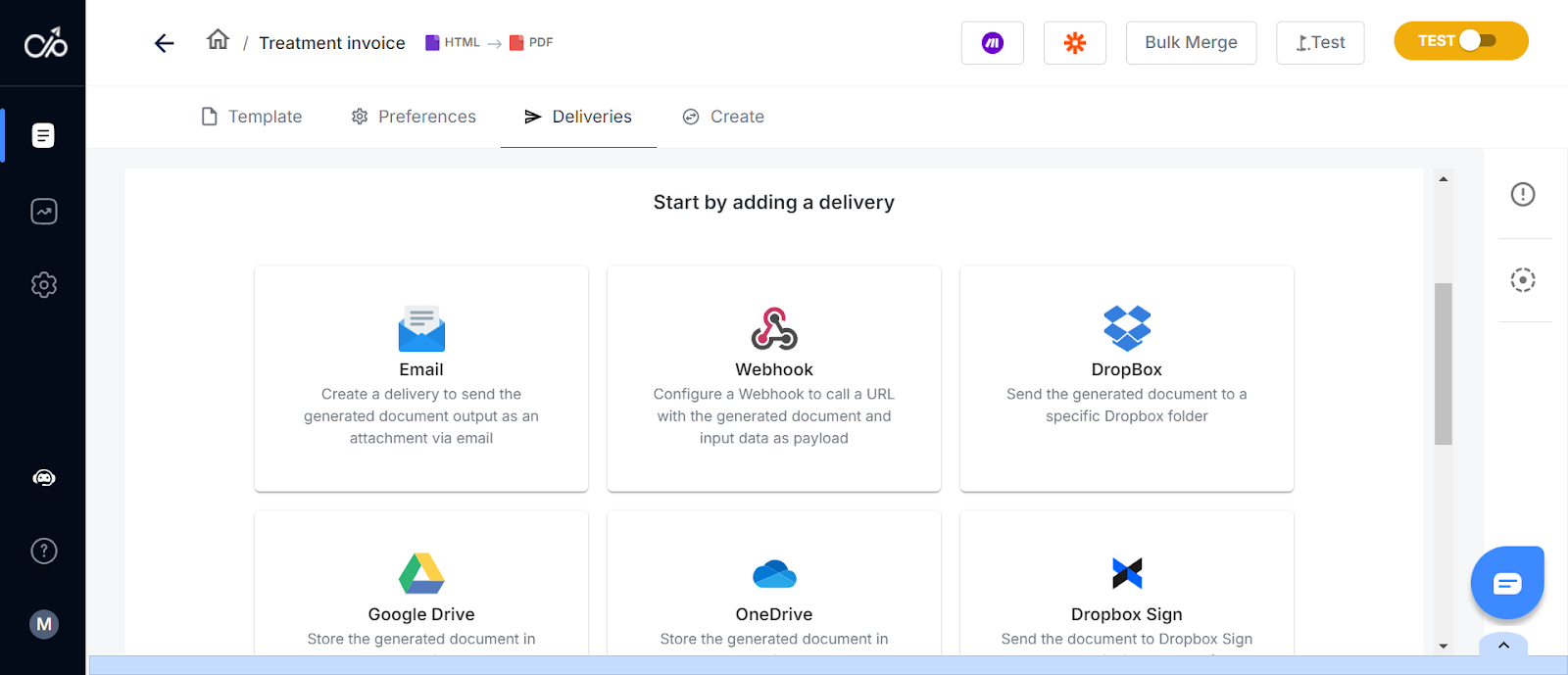Open the Zapier integration button
Screen dimensions: 1568x675
pyautogui.click(x=1075, y=43)
